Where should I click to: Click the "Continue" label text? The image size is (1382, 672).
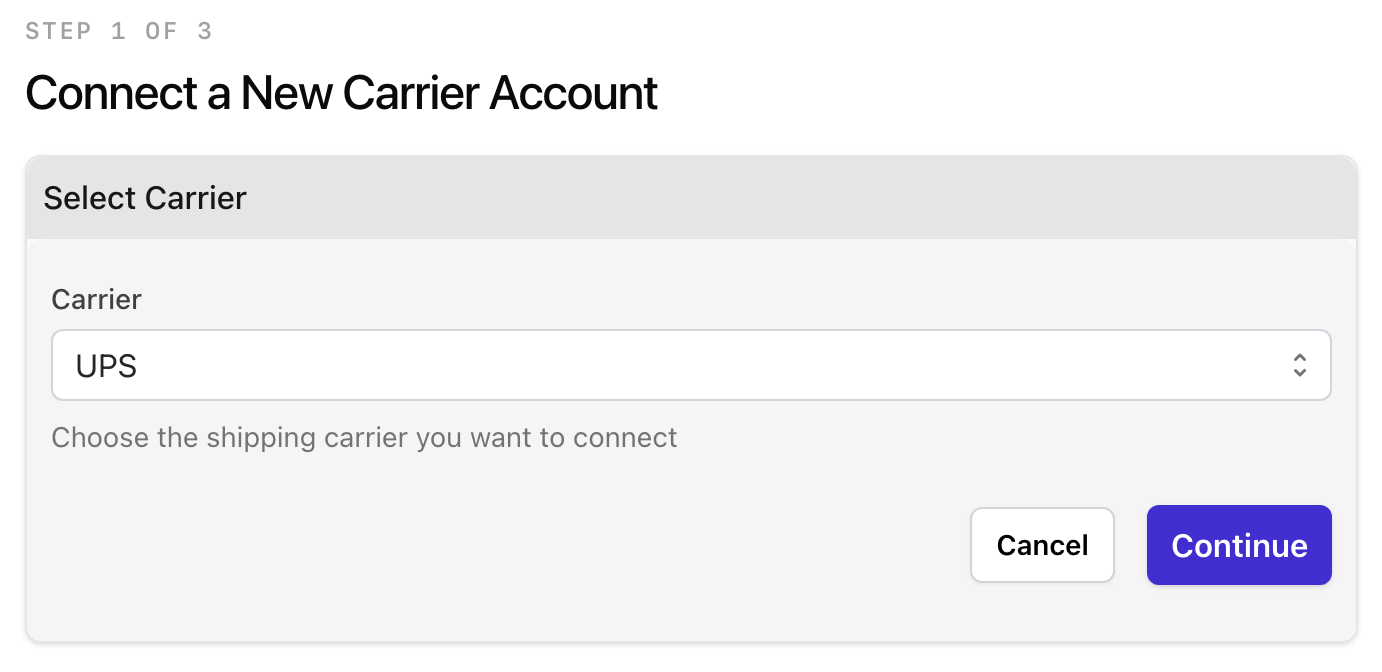pyautogui.click(x=1239, y=546)
